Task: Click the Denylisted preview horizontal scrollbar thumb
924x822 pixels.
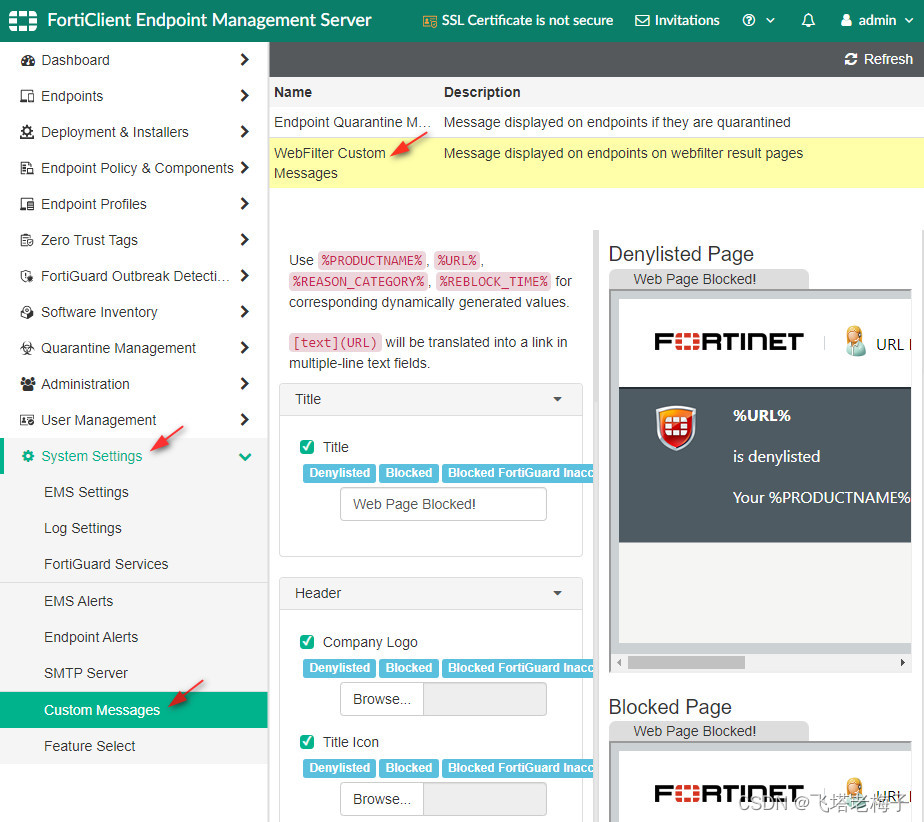Action: click(x=686, y=662)
